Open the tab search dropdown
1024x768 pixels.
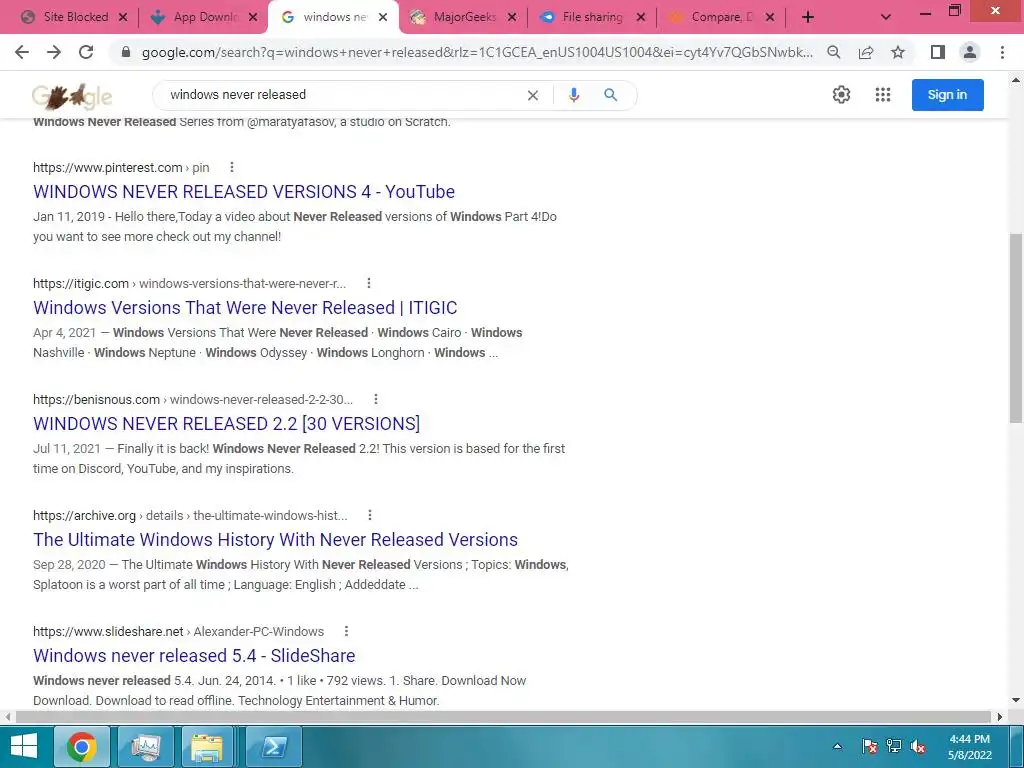pos(886,18)
